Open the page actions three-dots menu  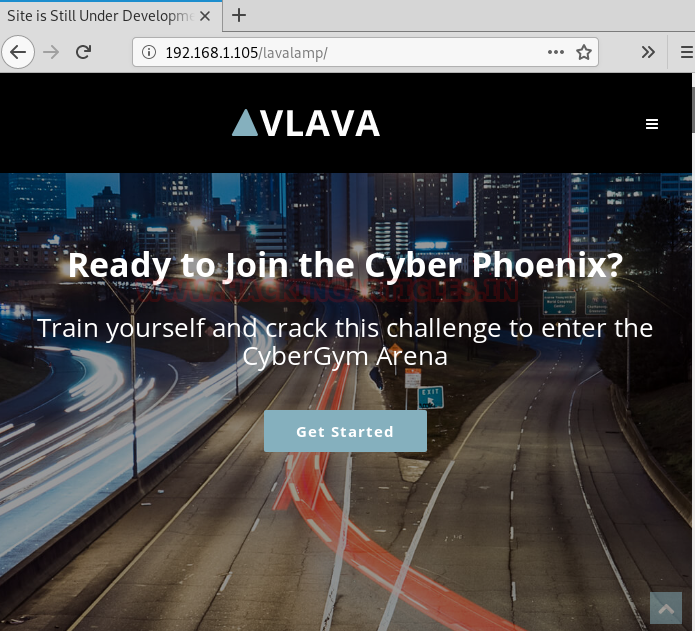coord(556,52)
